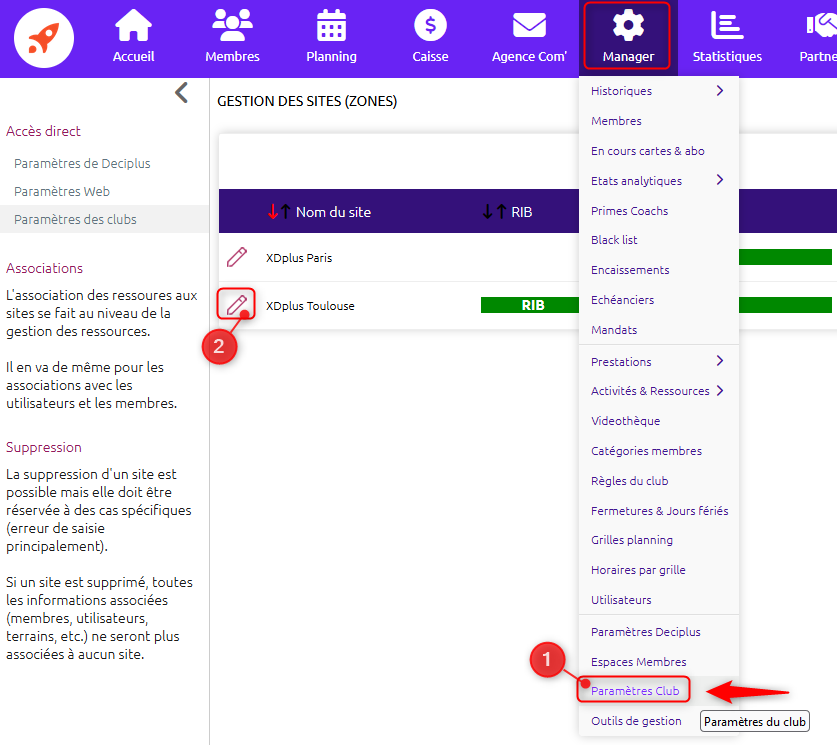Collapse the sidebar with left chevron
The height and width of the screenshot is (745, 837).
coord(181,93)
